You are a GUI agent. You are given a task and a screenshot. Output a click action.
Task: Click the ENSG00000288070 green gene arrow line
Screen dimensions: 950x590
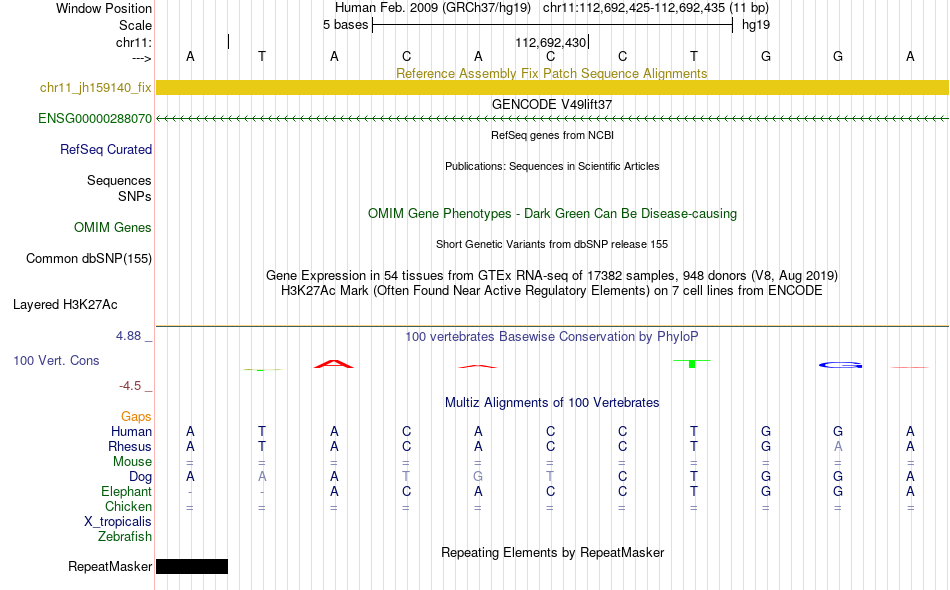[x=552, y=119]
